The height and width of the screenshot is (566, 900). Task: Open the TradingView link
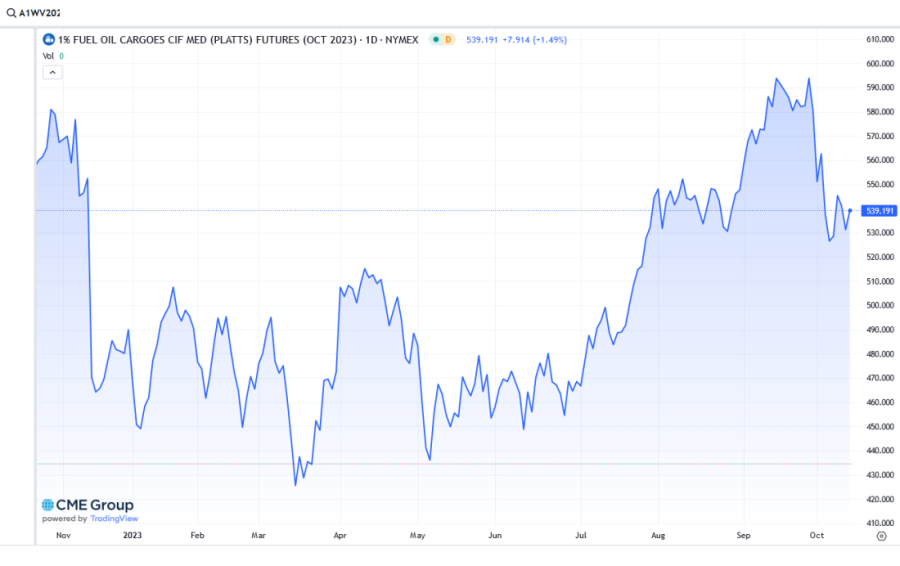point(114,519)
